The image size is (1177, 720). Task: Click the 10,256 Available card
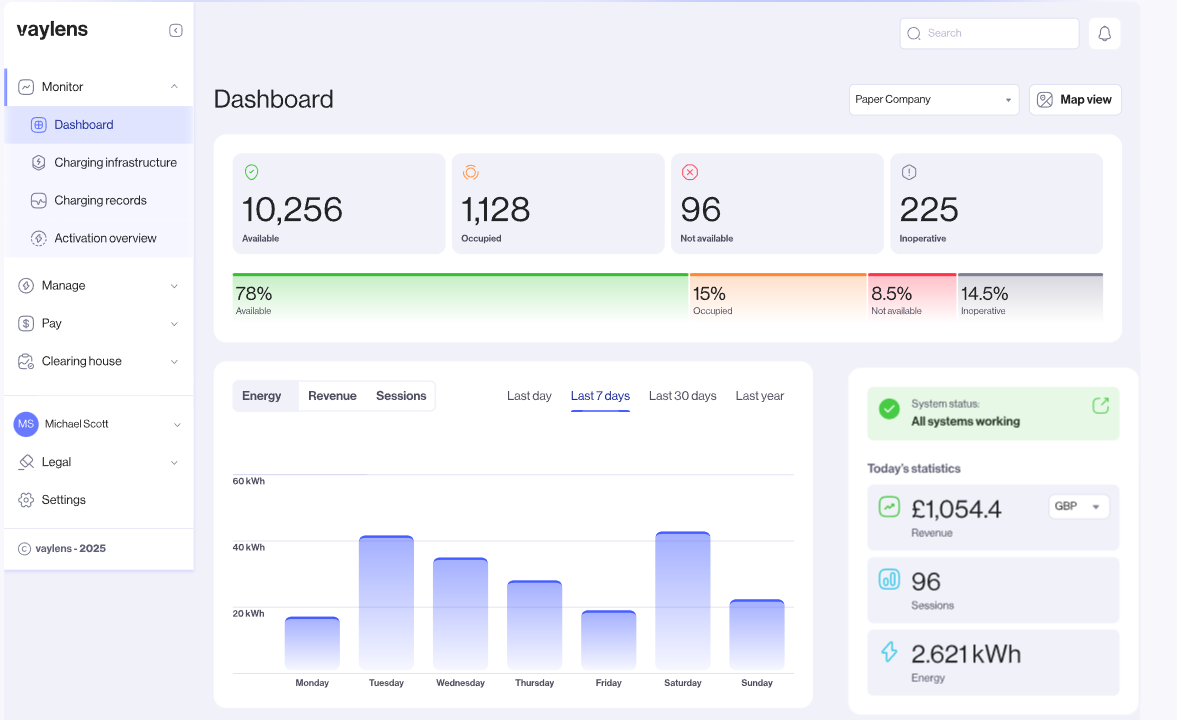coord(339,203)
